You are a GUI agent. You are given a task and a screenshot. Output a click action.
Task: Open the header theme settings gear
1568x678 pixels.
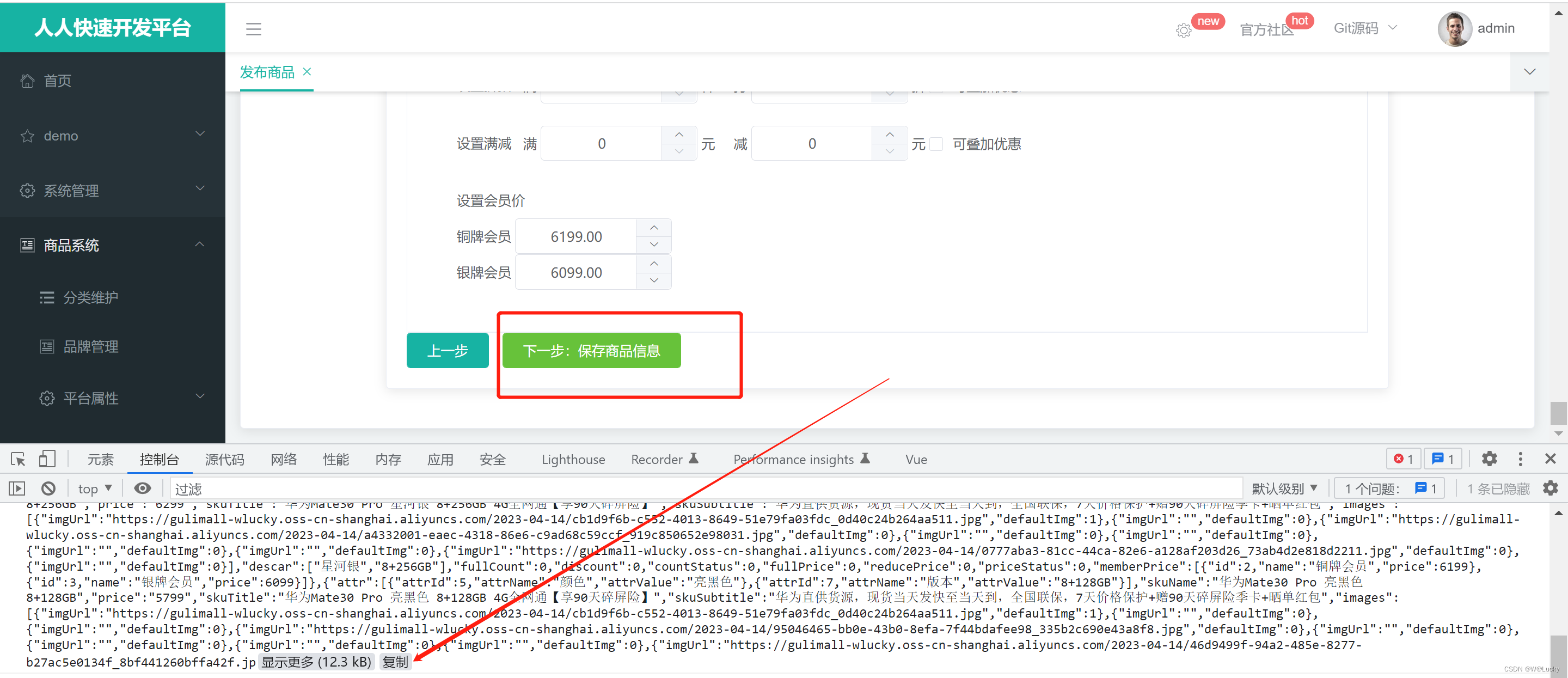coord(1183,30)
